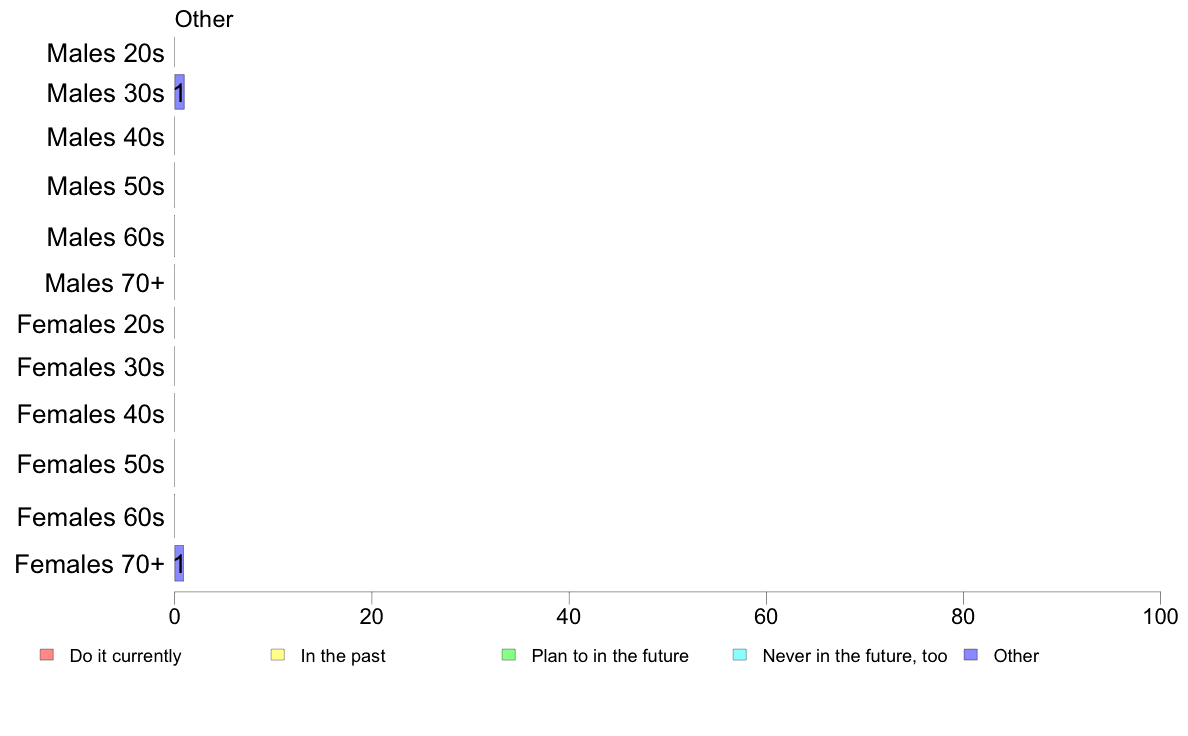Click the 40 tick label on x-axis
The image size is (1188, 736).
click(x=569, y=617)
